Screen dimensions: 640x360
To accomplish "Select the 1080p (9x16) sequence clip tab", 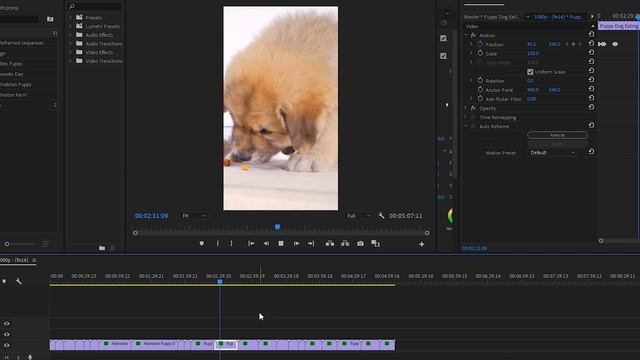I will point(558,17).
